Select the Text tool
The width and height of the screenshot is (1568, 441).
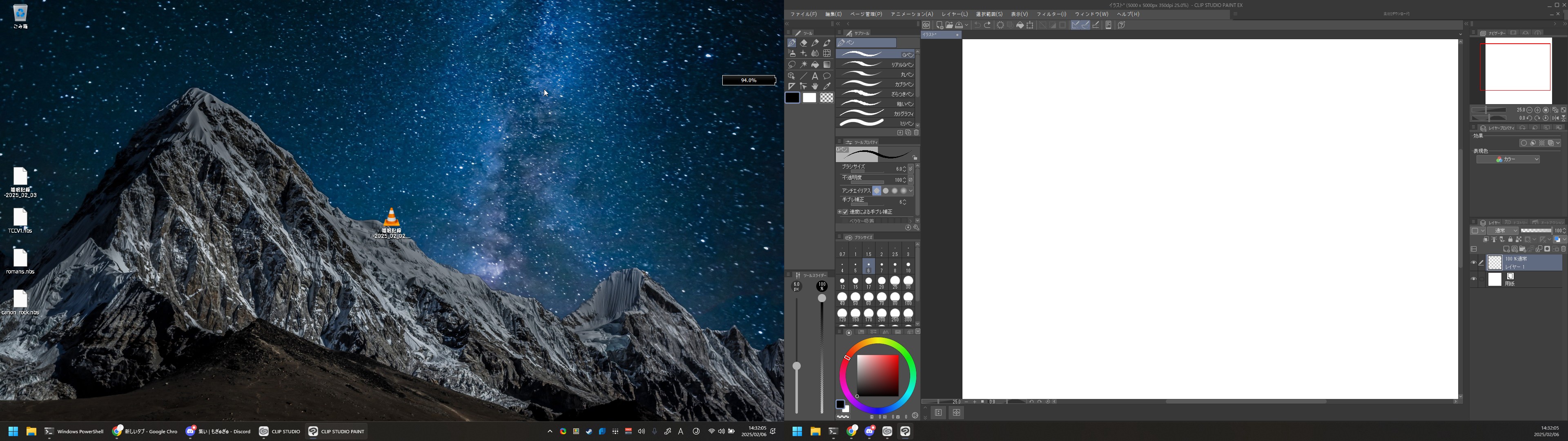pyautogui.click(x=815, y=76)
